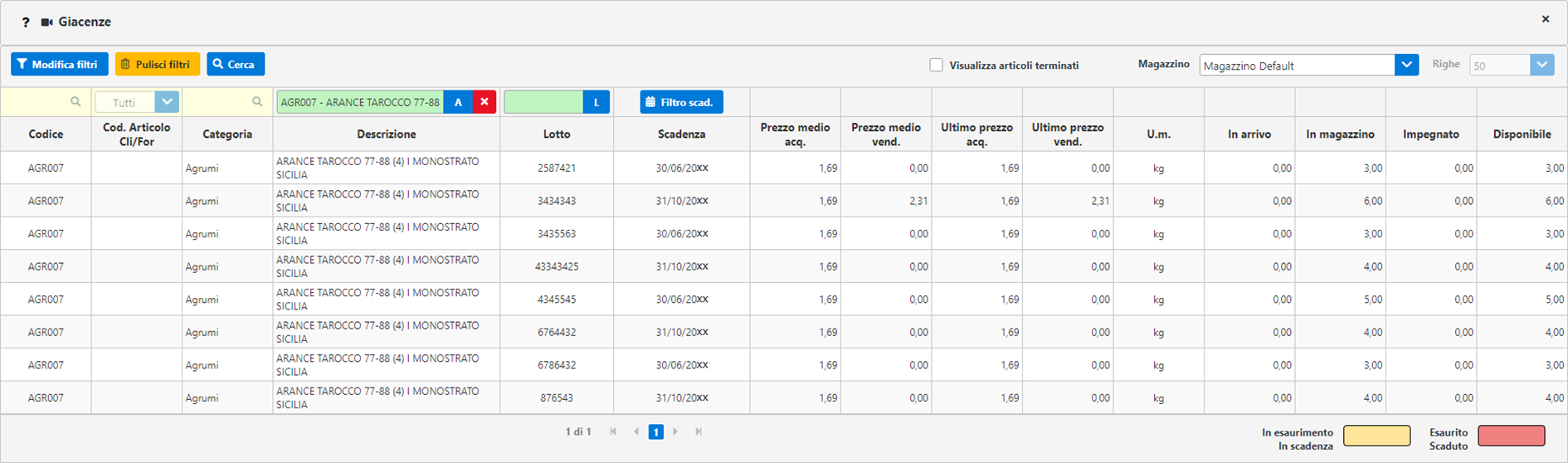1568x463 pixels.
Task: Open the Magazzino Default dropdown
Action: 1406,65
